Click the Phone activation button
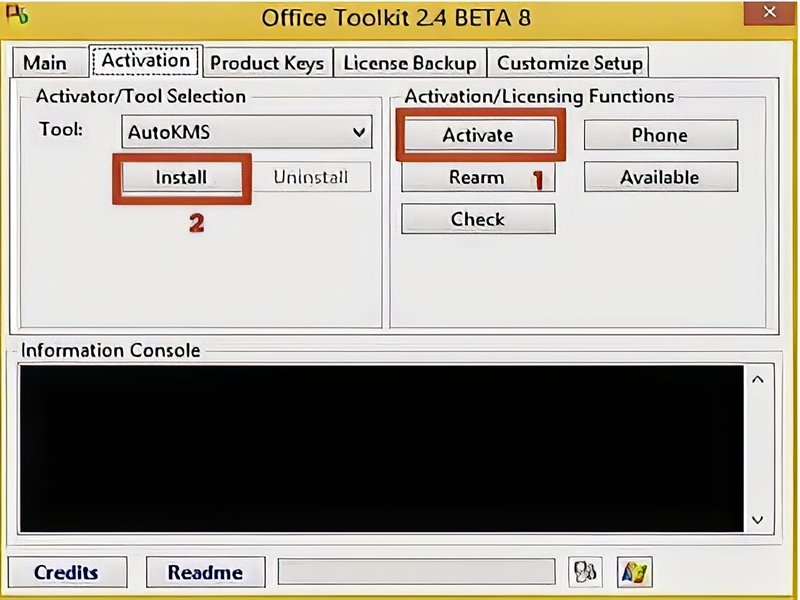The image size is (800, 600). click(660, 134)
